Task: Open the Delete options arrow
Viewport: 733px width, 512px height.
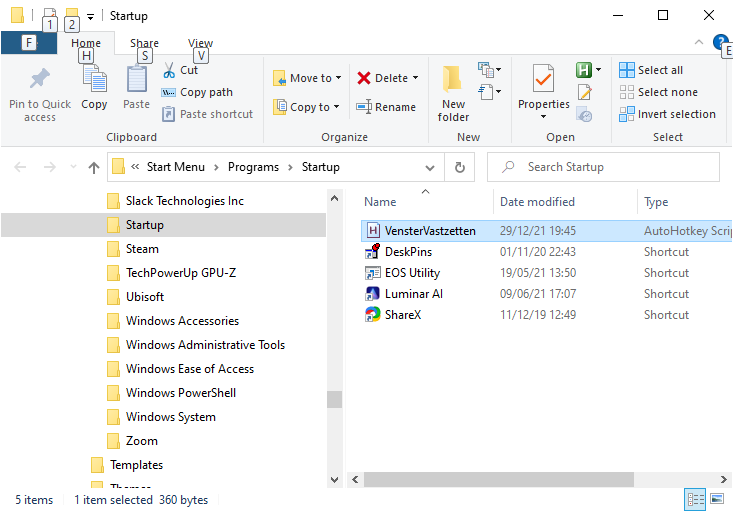Action: (416, 78)
